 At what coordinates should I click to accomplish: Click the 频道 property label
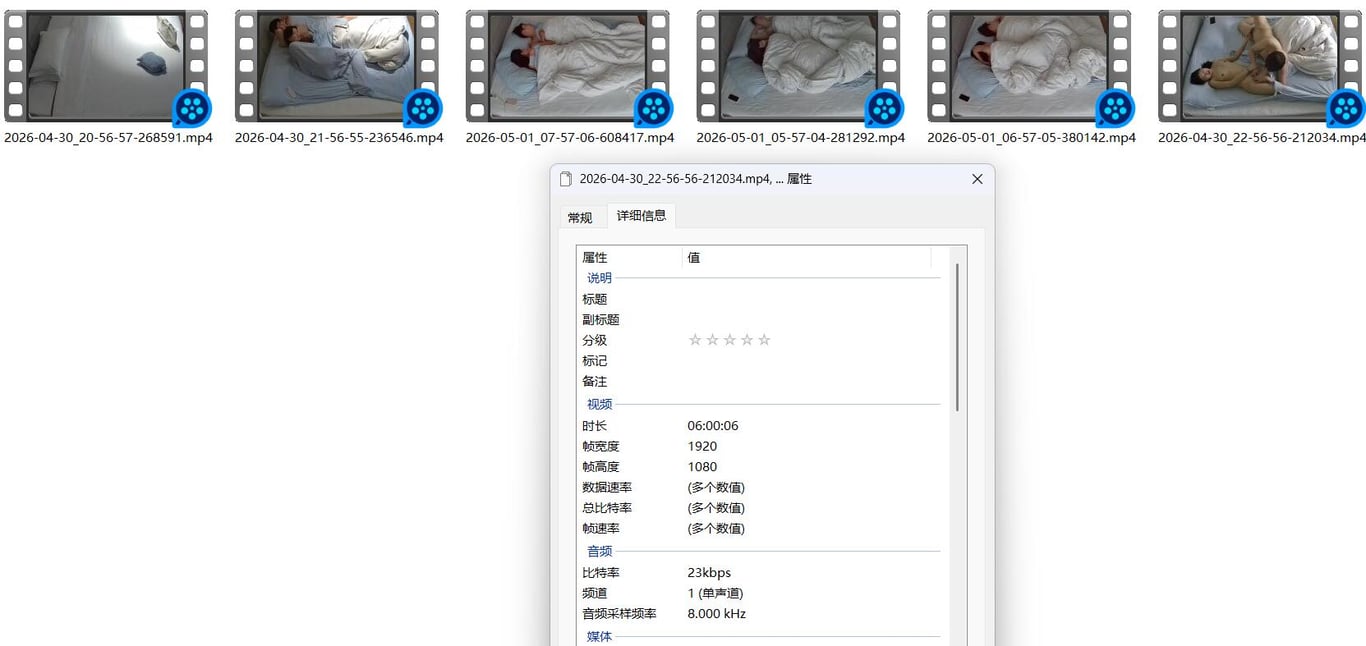tap(595, 593)
